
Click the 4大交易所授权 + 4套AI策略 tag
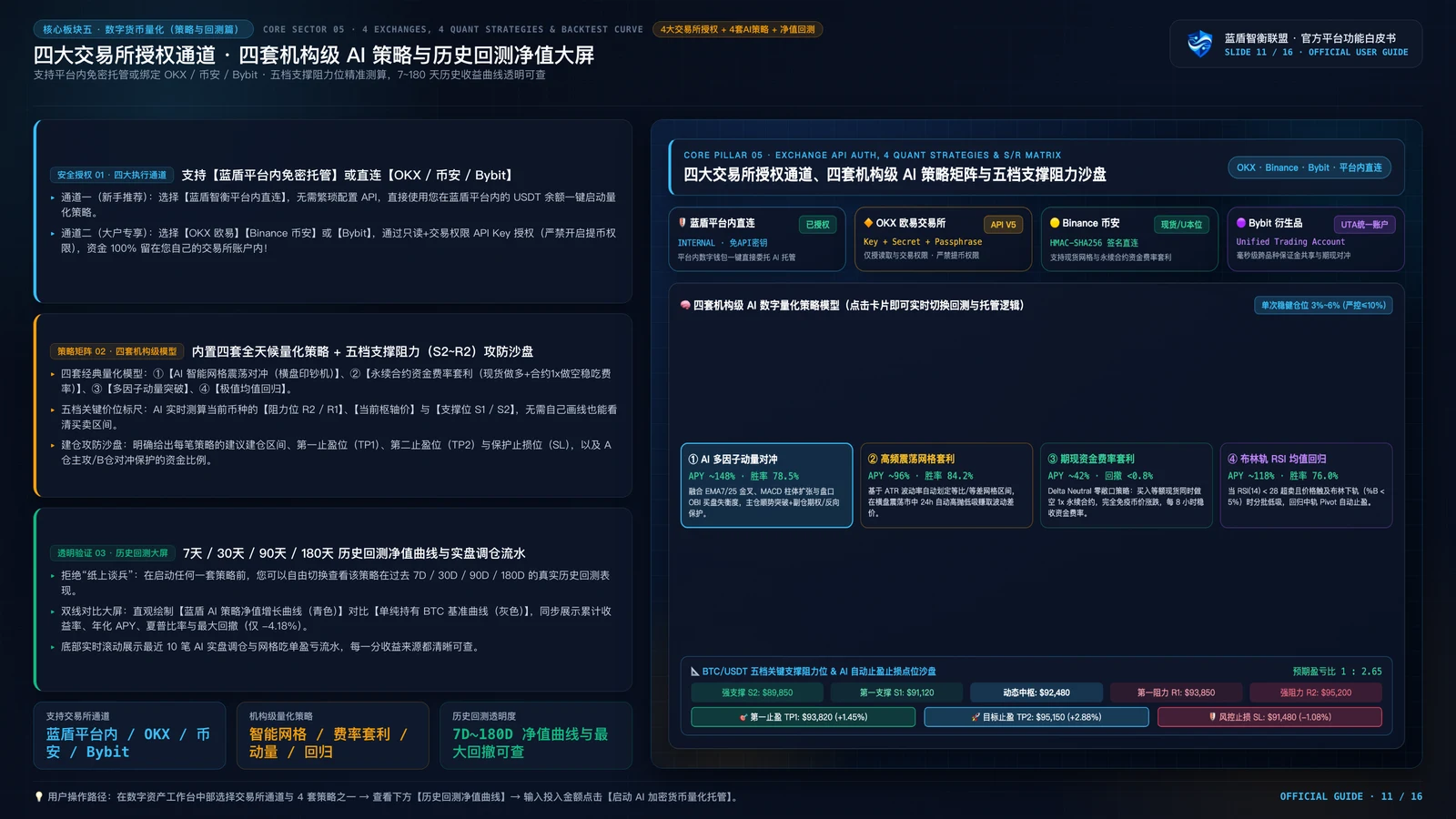coord(738,29)
